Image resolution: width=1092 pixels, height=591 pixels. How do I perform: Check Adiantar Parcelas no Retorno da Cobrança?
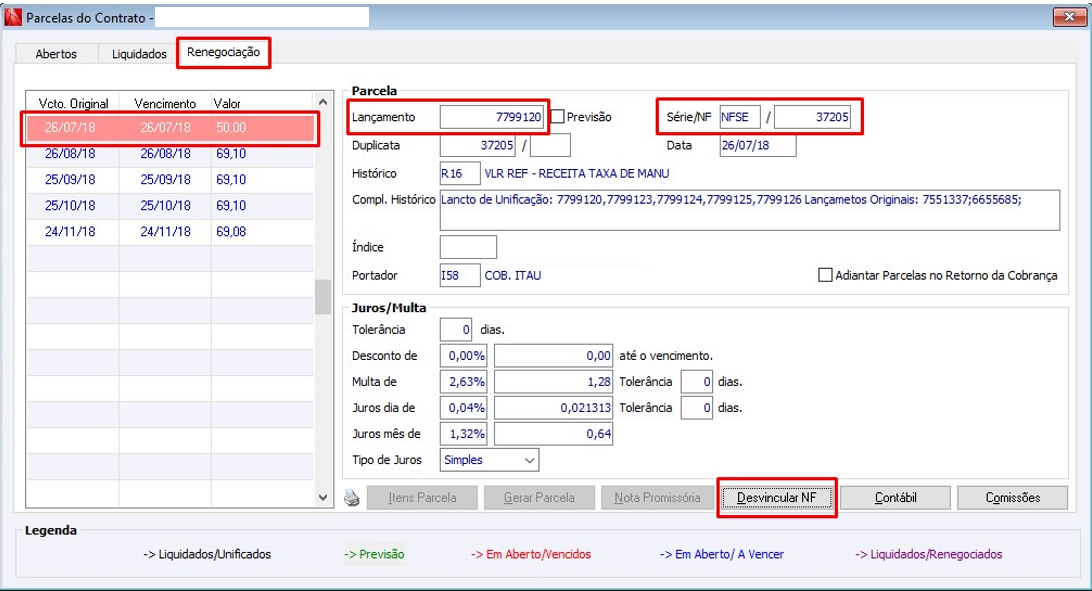click(825, 275)
